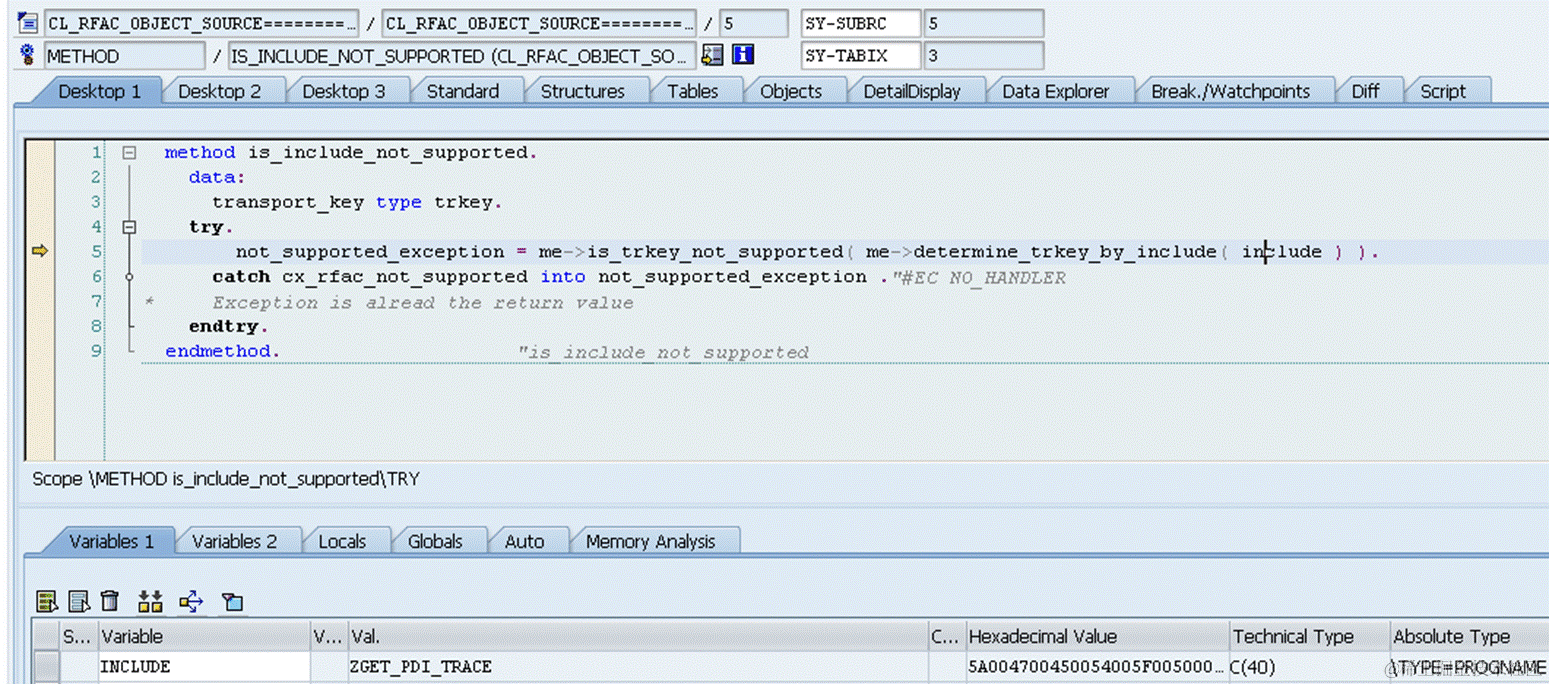Image resolution: width=1549 pixels, height=684 pixels.
Task: Click the program icon at top left
Action: [x=27, y=22]
